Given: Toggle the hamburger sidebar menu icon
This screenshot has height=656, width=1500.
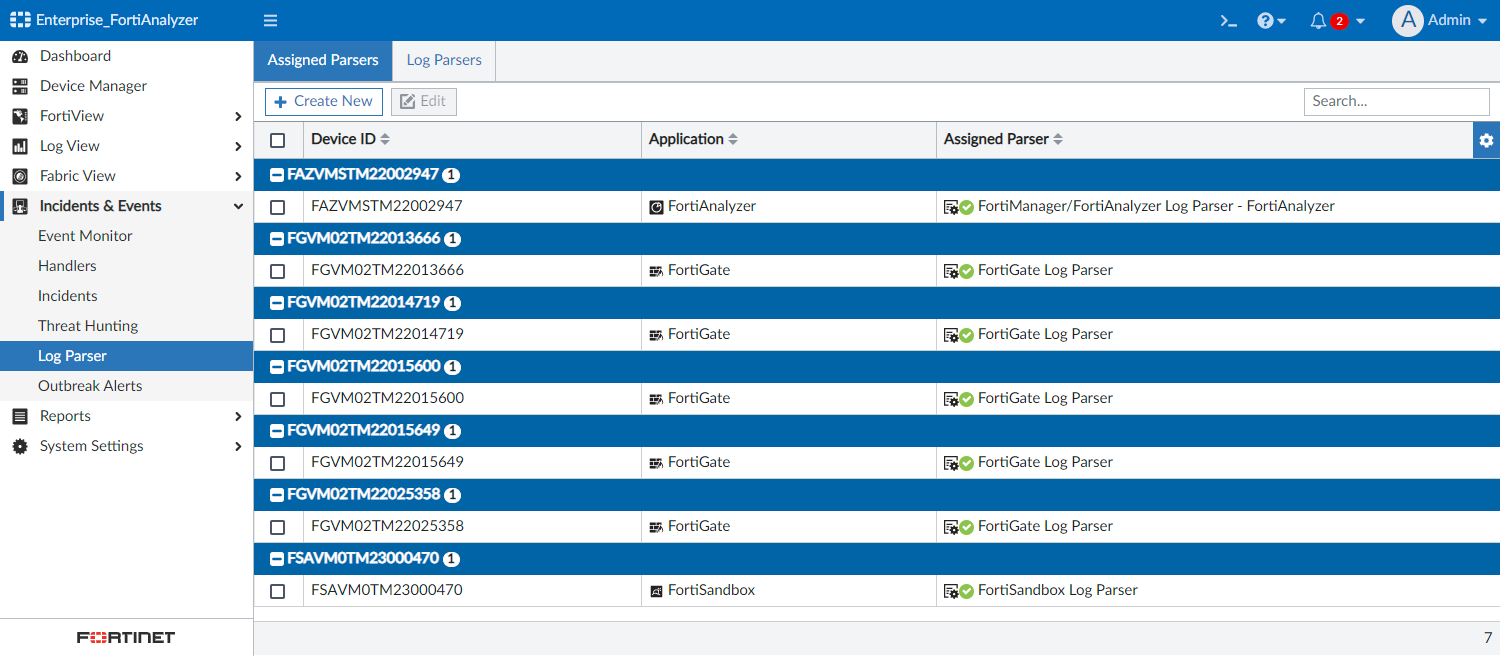Looking at the screenshot, I should (270, 21).
